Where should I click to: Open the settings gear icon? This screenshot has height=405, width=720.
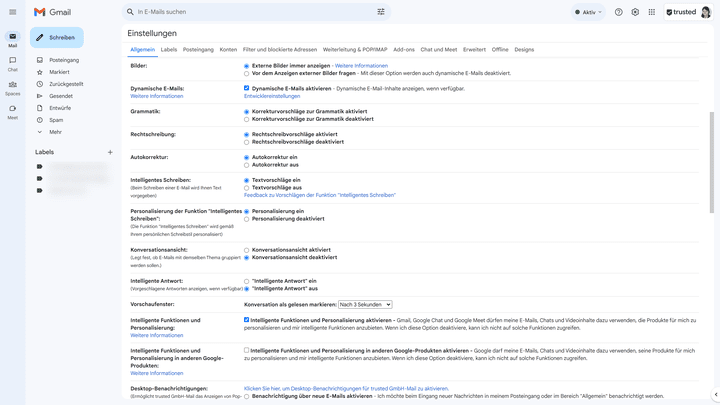click(635, 12)
